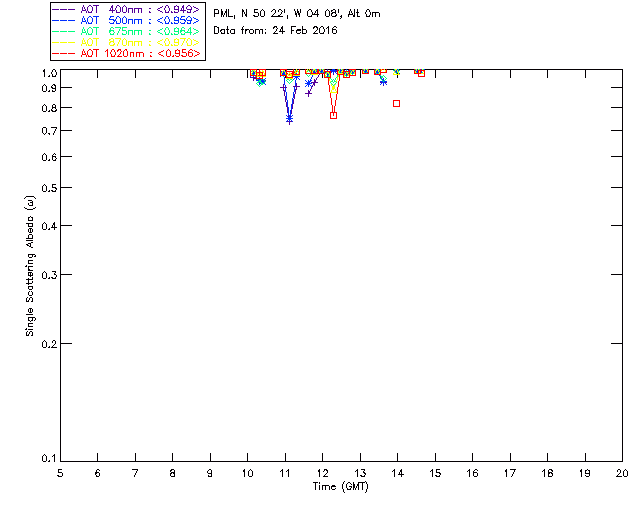Click the lowest blue asterisk marker near hour 11
This screenshot has height=512, width=640.
pyautogui.click(x=289, y=119)
